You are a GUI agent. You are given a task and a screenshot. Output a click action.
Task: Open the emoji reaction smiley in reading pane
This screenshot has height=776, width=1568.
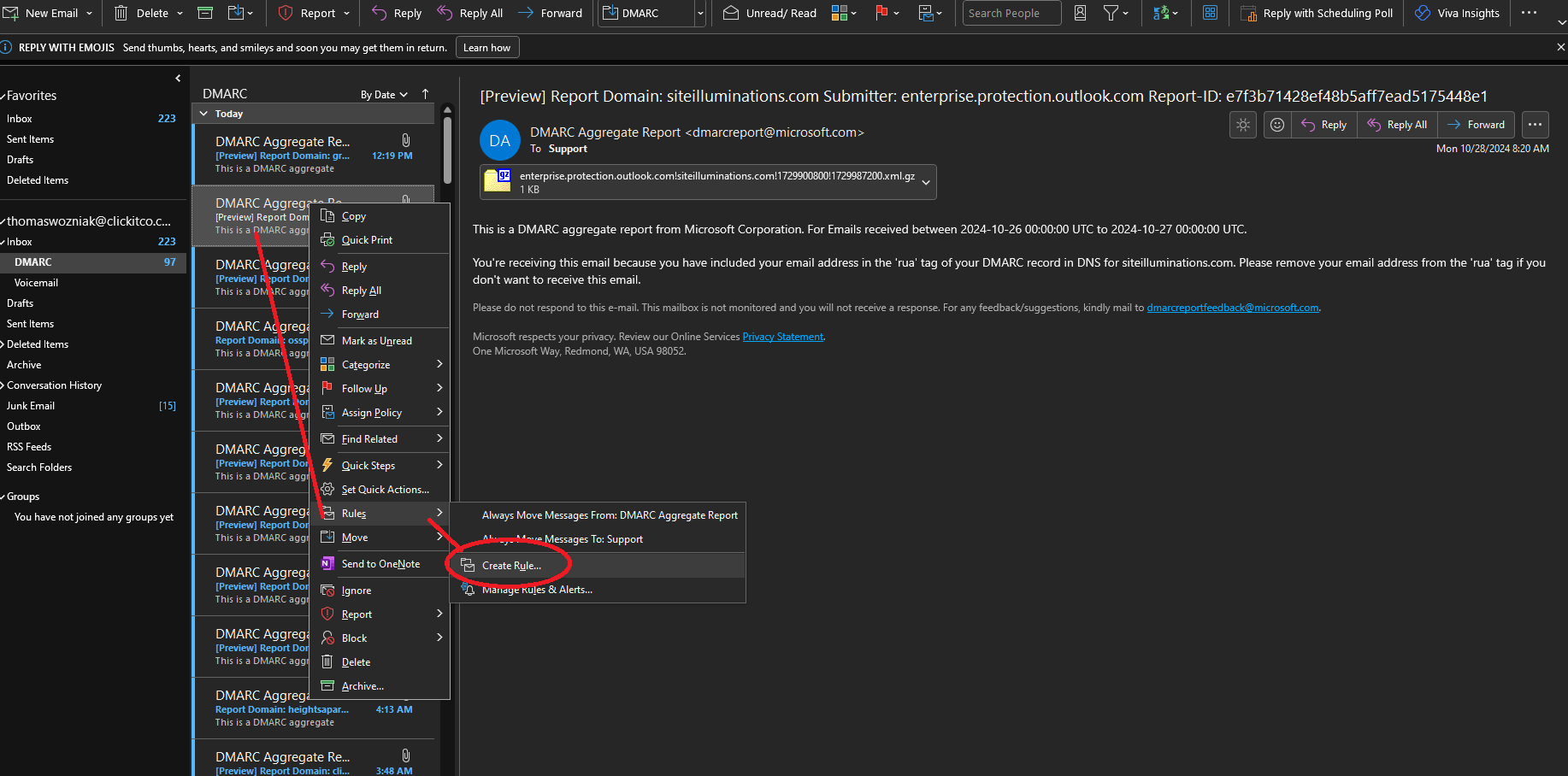click(x=1277, y=125)
